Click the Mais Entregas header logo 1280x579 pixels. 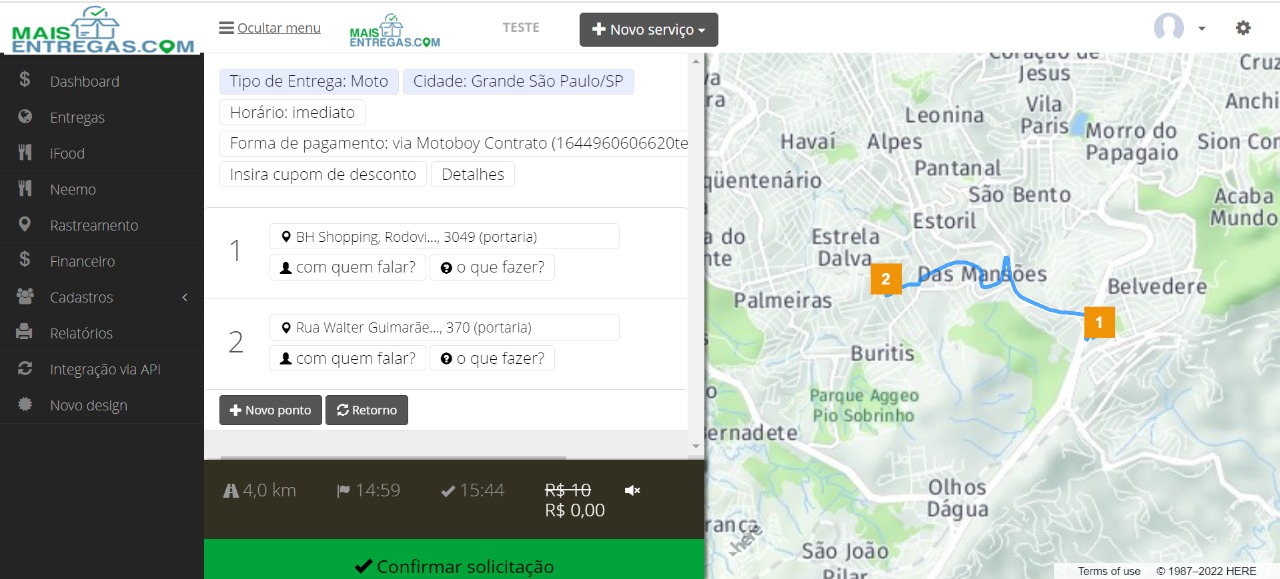(x=395, y=30)
